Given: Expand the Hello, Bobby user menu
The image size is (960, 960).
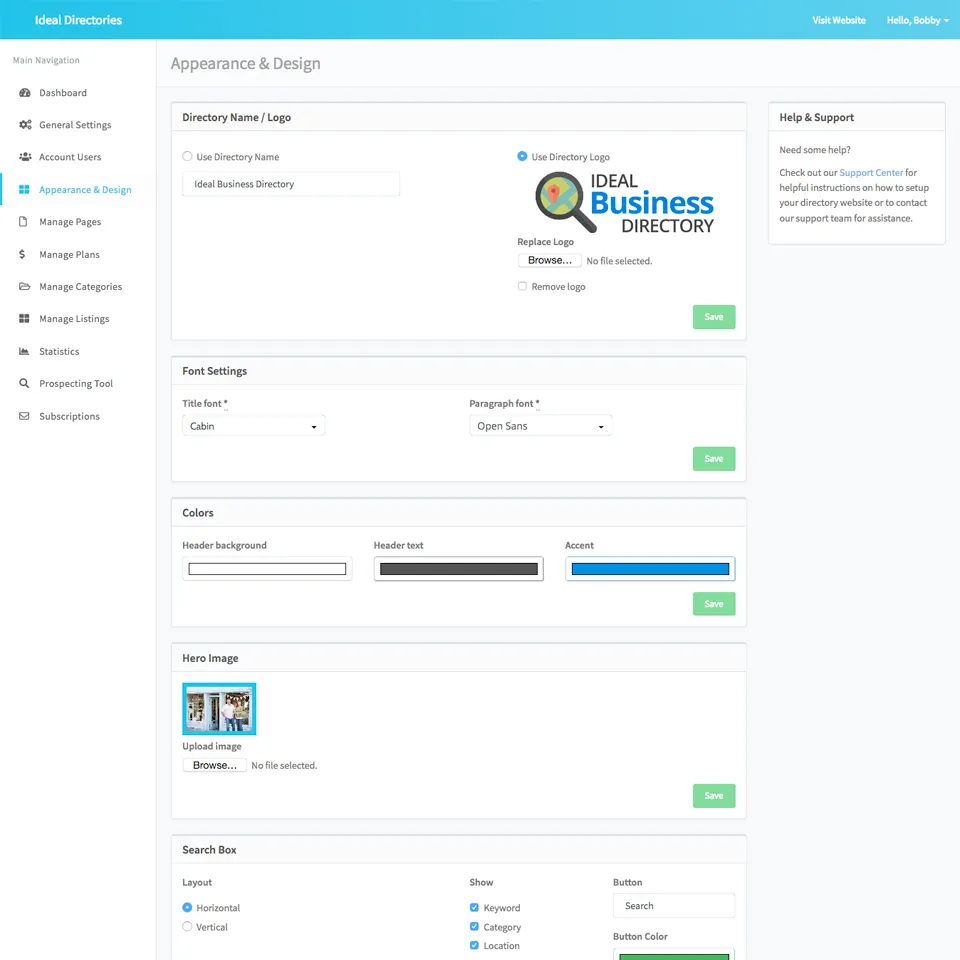Looking at the screenshot, I should [917, 20].
